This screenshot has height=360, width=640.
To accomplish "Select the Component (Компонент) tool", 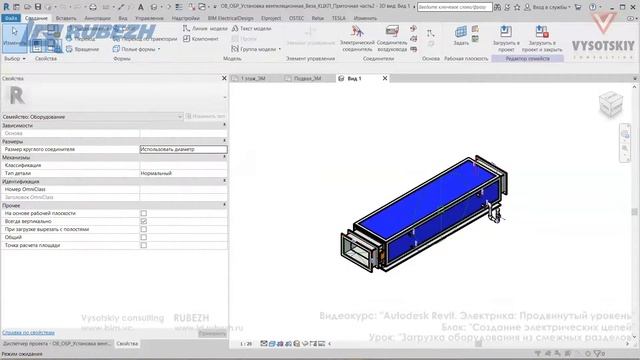I will coord(201,39).
